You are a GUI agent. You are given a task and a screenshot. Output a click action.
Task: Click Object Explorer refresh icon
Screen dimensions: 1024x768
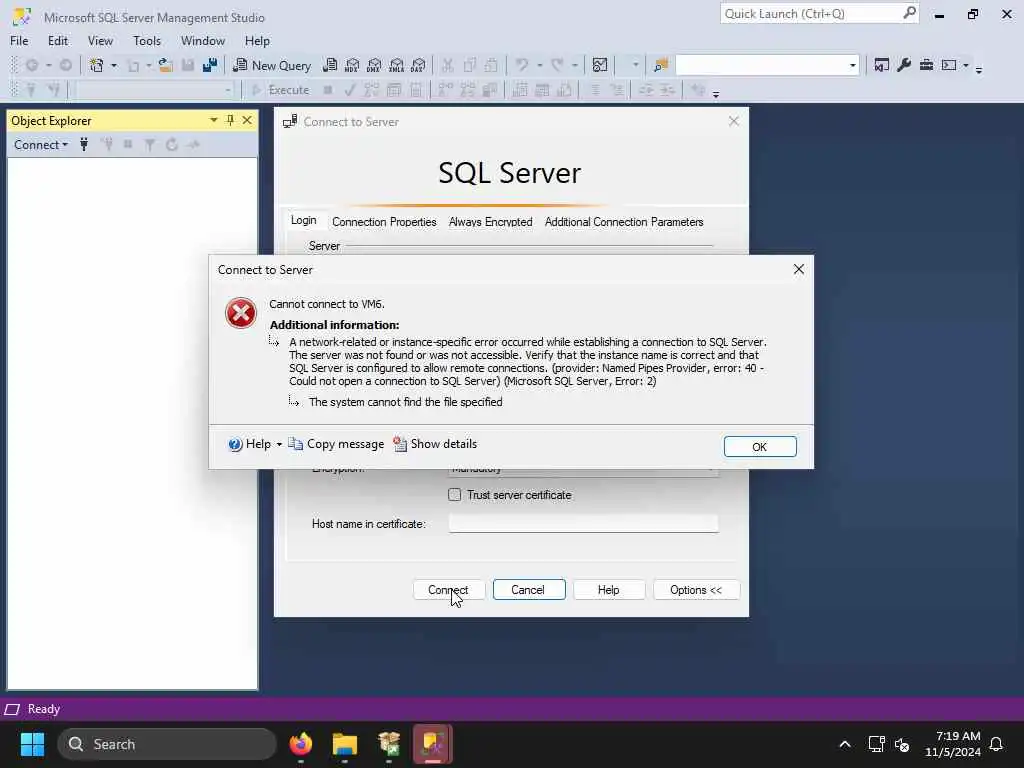click(172, 145)
